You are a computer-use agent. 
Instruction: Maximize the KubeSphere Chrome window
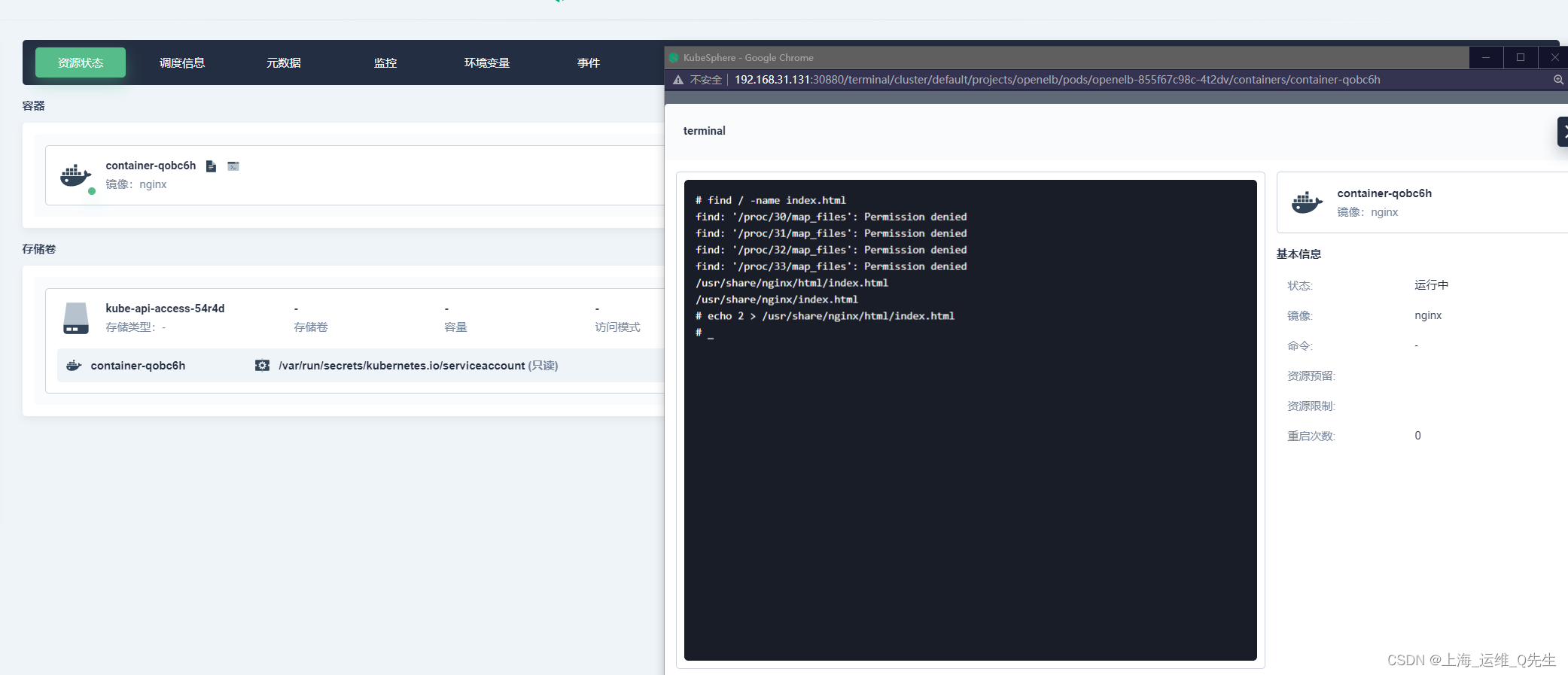[1521, 57]
